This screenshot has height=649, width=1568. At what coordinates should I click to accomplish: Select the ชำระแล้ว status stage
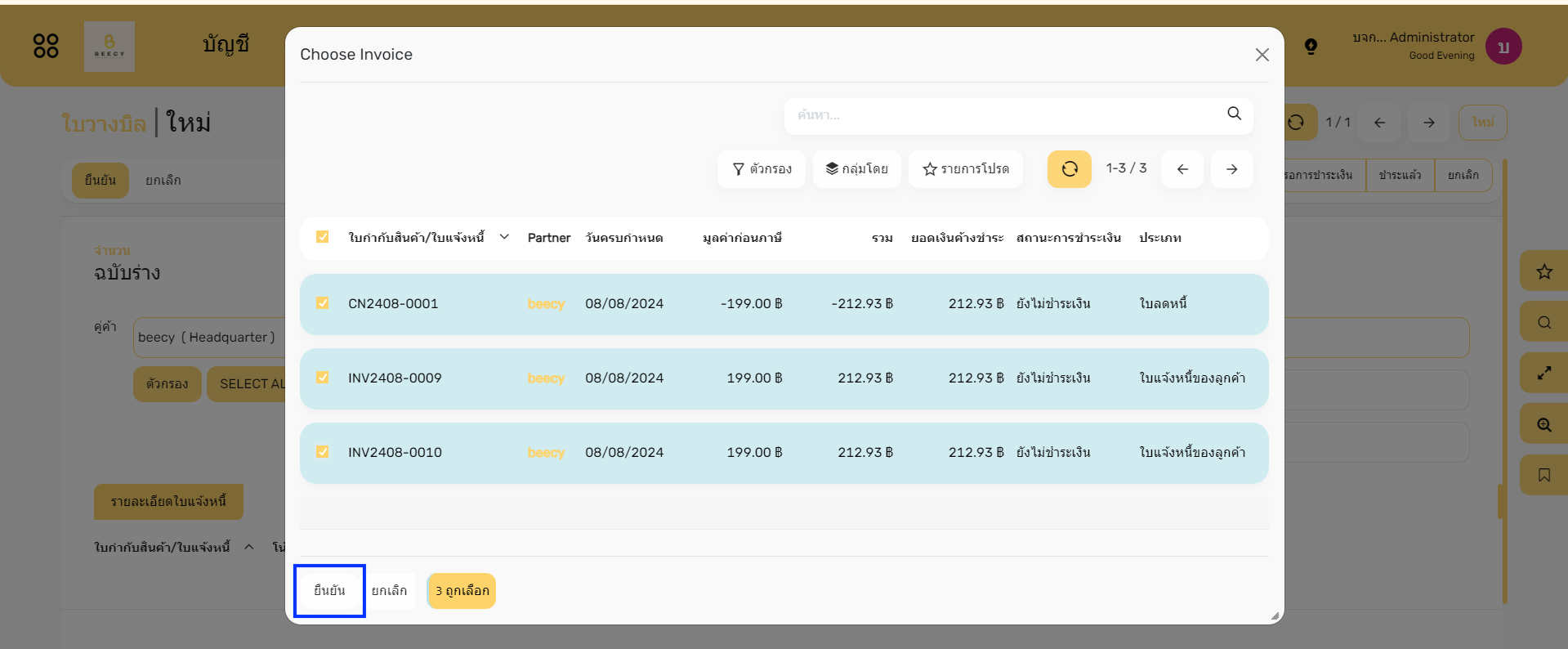(x=1400, y=175)
